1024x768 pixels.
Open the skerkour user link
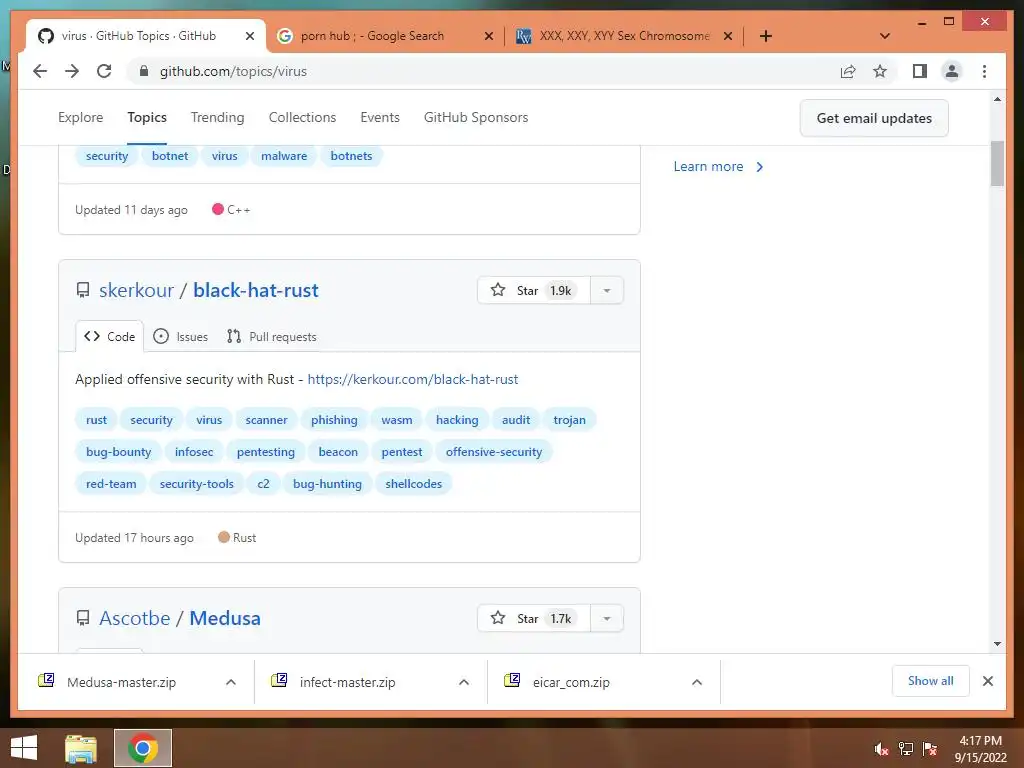point(136,290)
